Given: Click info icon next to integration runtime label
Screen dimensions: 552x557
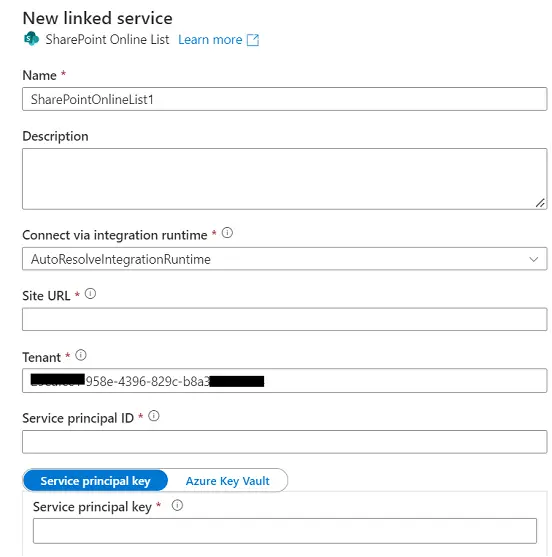Looking at the screenshot, I should [x=227, y=233].
